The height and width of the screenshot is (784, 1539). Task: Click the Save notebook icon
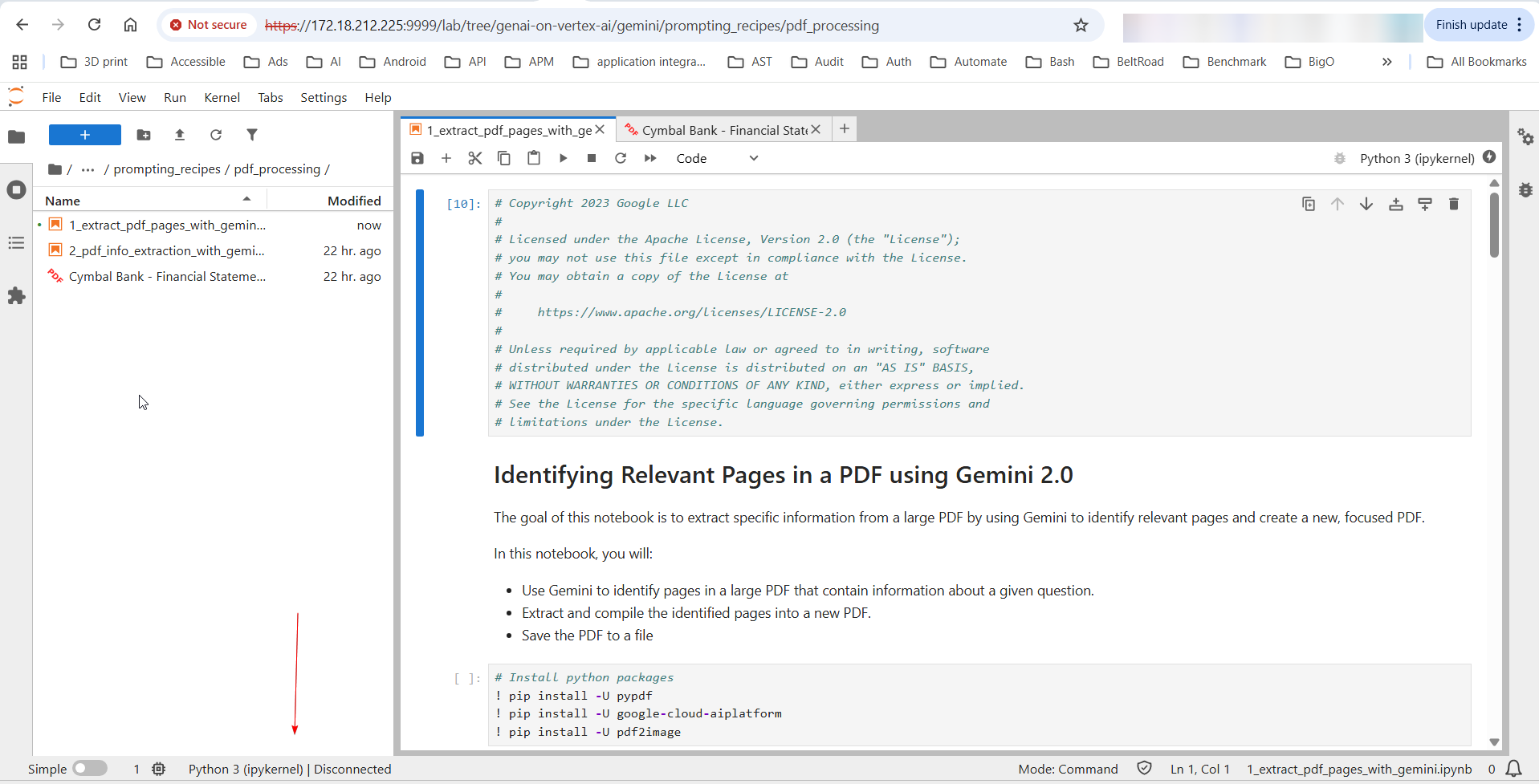tap(417, 158)
